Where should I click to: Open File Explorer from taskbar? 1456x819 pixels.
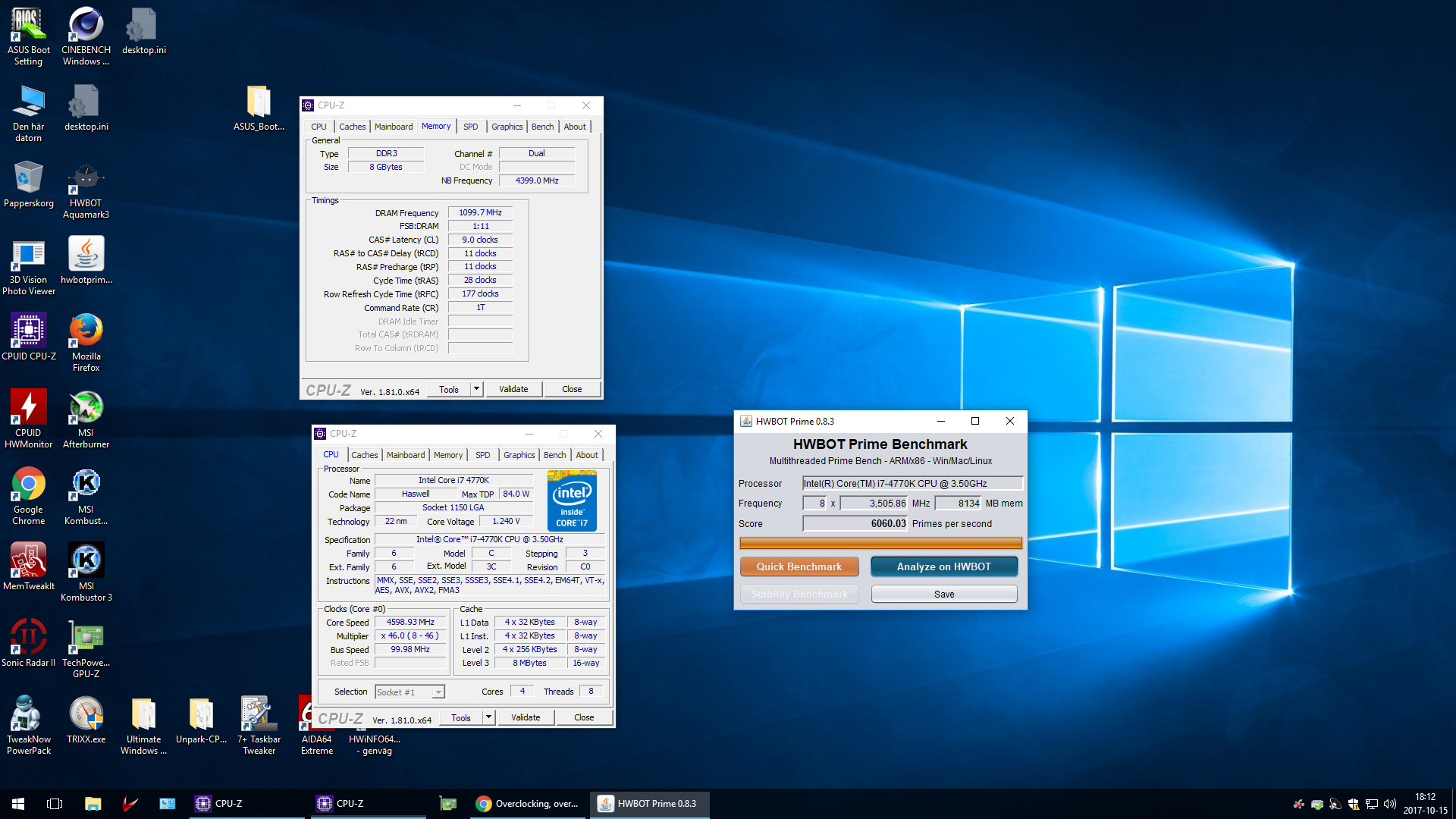[93, 804]
